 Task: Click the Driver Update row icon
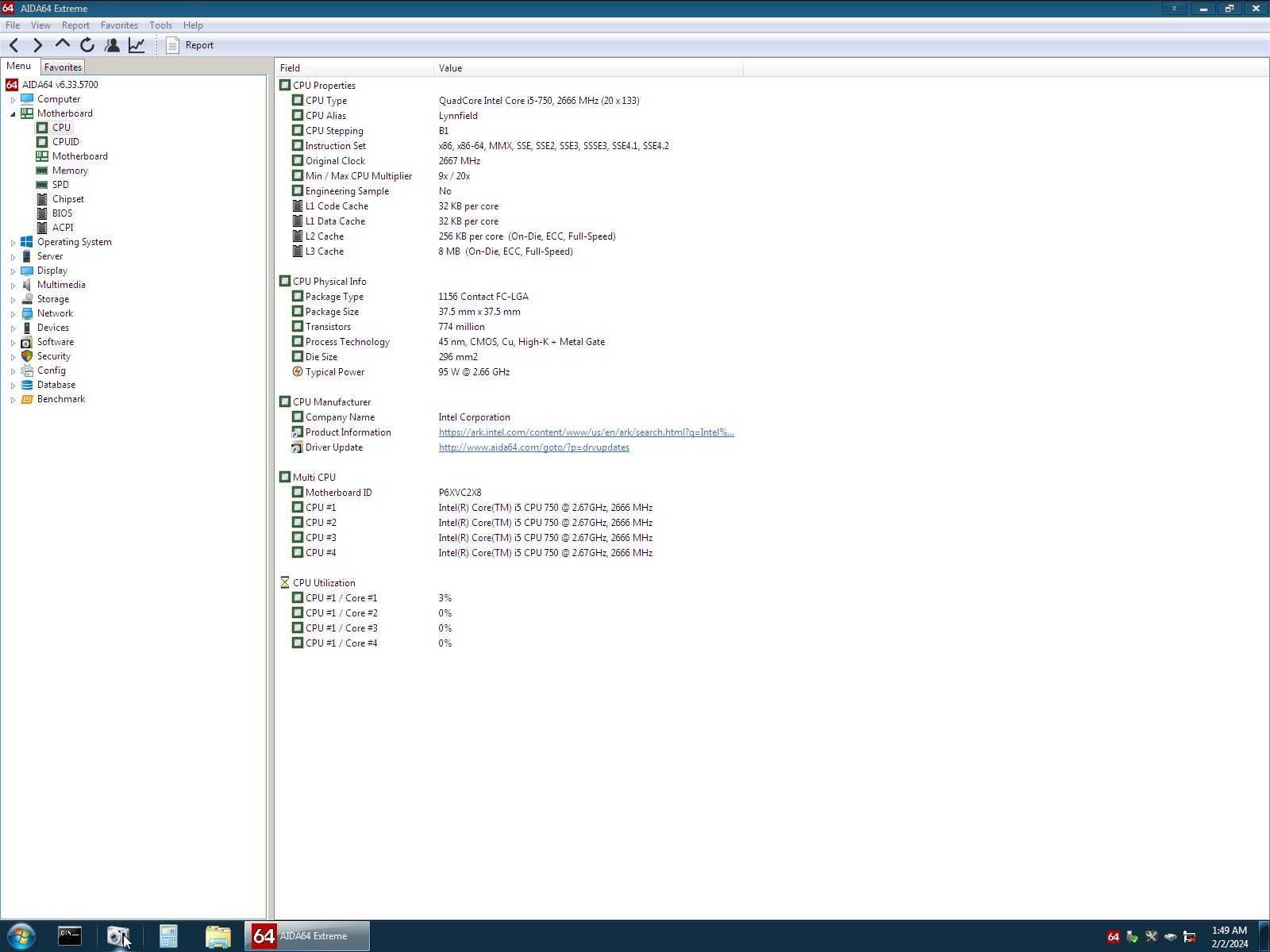point(298,447)
